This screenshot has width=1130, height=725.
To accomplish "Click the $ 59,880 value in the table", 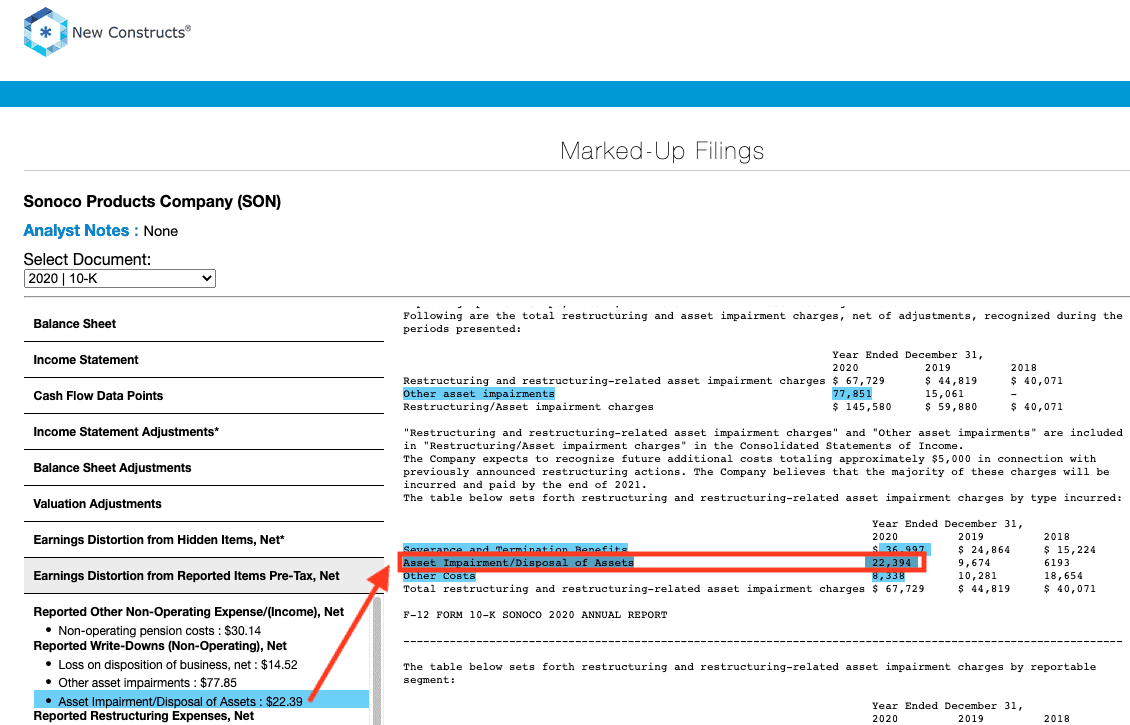I will tap(951, 407).
